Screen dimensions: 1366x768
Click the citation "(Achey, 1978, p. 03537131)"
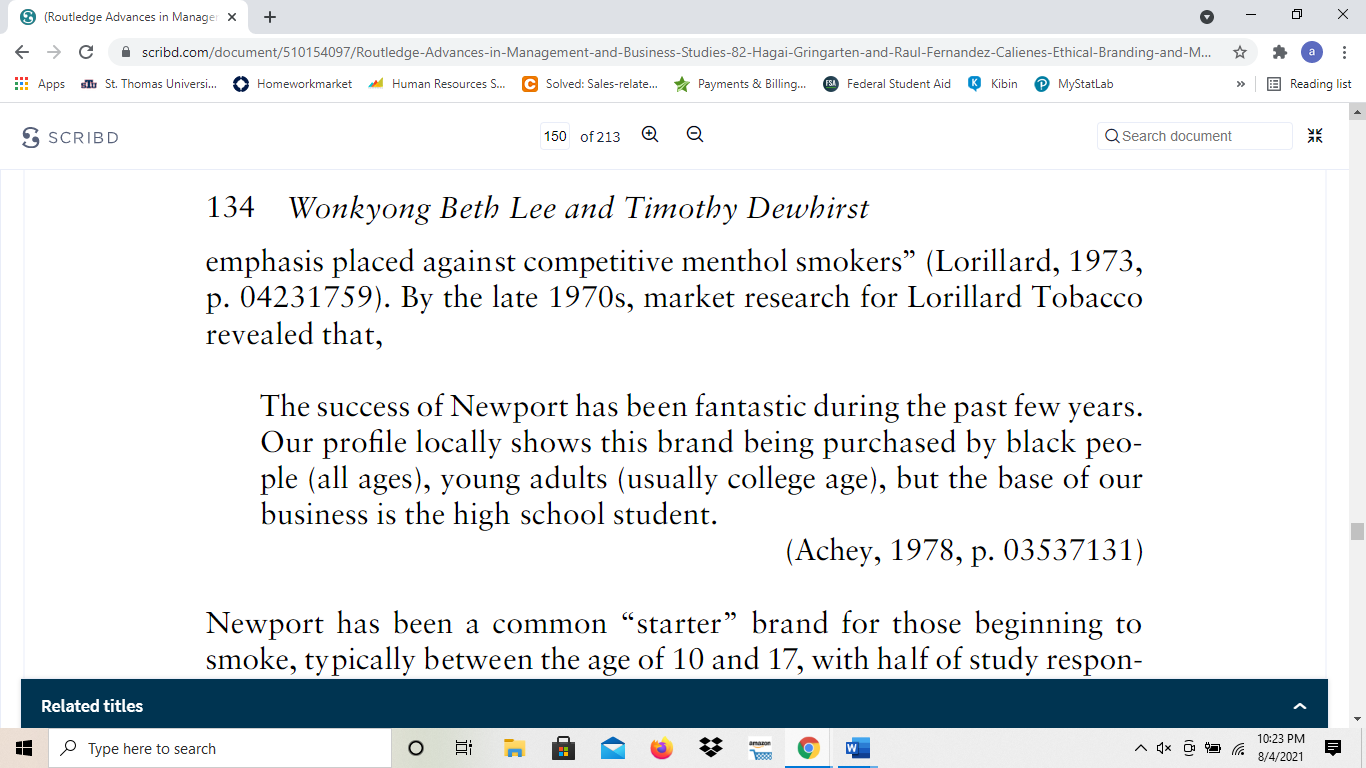pos(964,550)
